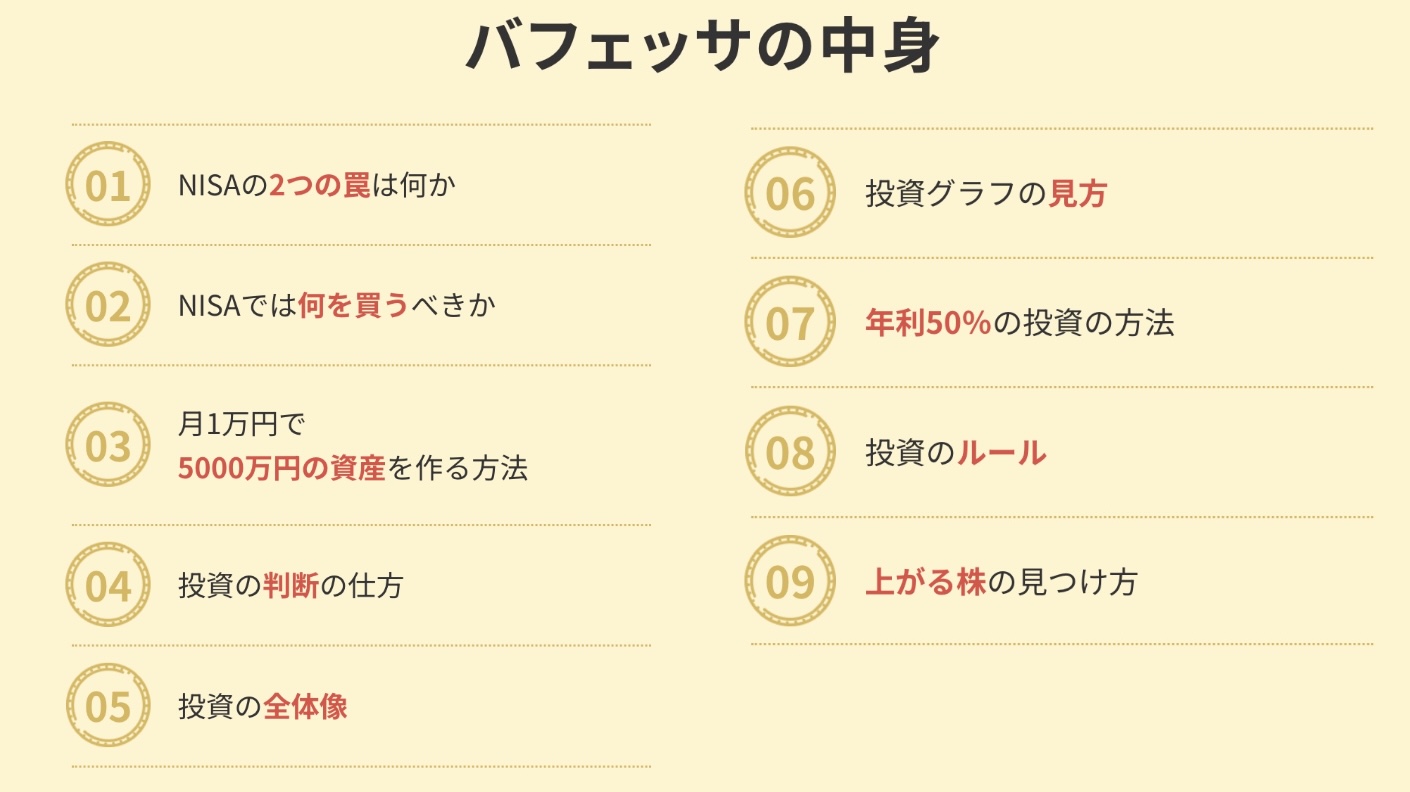Open the '投資グラフの見方' item
The height and width of the screenshot is (792, 1410).
coord(985,194)
